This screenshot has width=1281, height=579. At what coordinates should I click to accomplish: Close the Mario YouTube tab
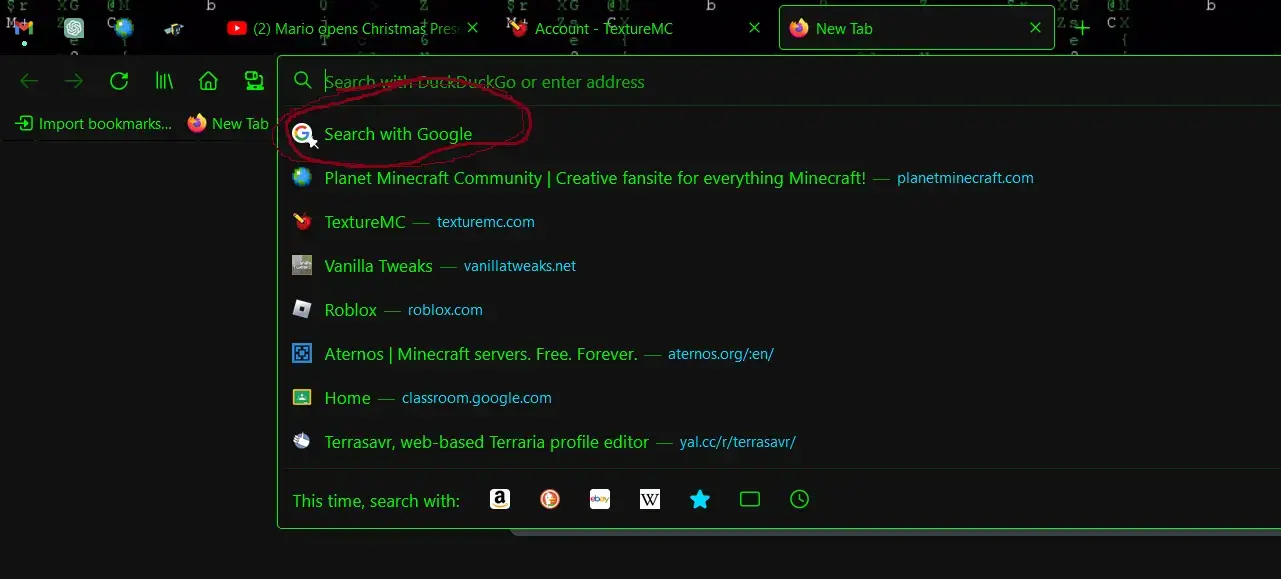473,28
